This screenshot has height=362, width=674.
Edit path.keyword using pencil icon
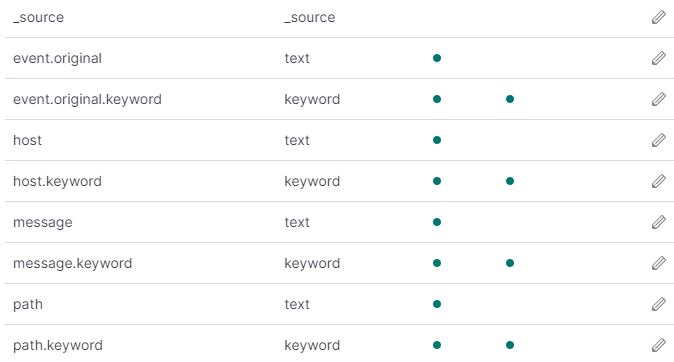tap(659, 345)
